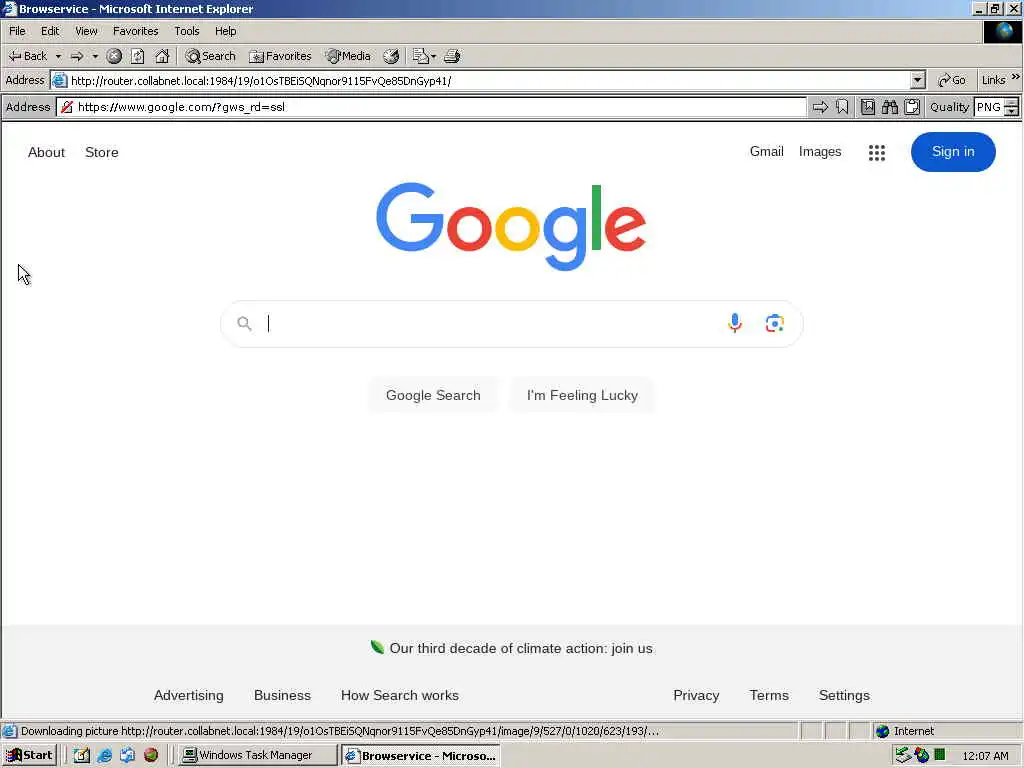Open the Images link
1024x768 pixels.
(820, 152)
